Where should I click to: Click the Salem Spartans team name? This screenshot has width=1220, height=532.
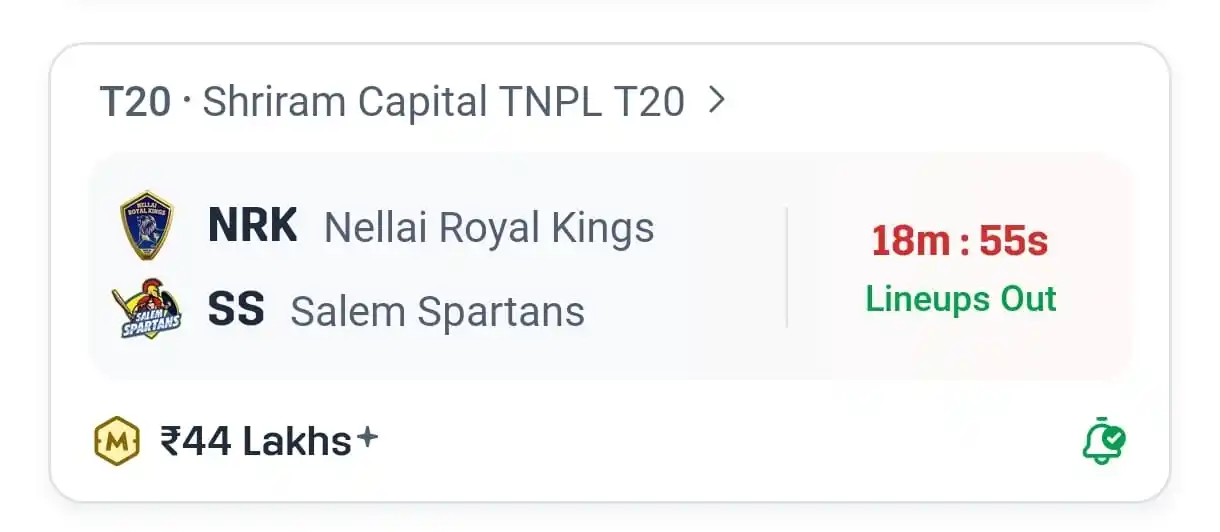438,312
